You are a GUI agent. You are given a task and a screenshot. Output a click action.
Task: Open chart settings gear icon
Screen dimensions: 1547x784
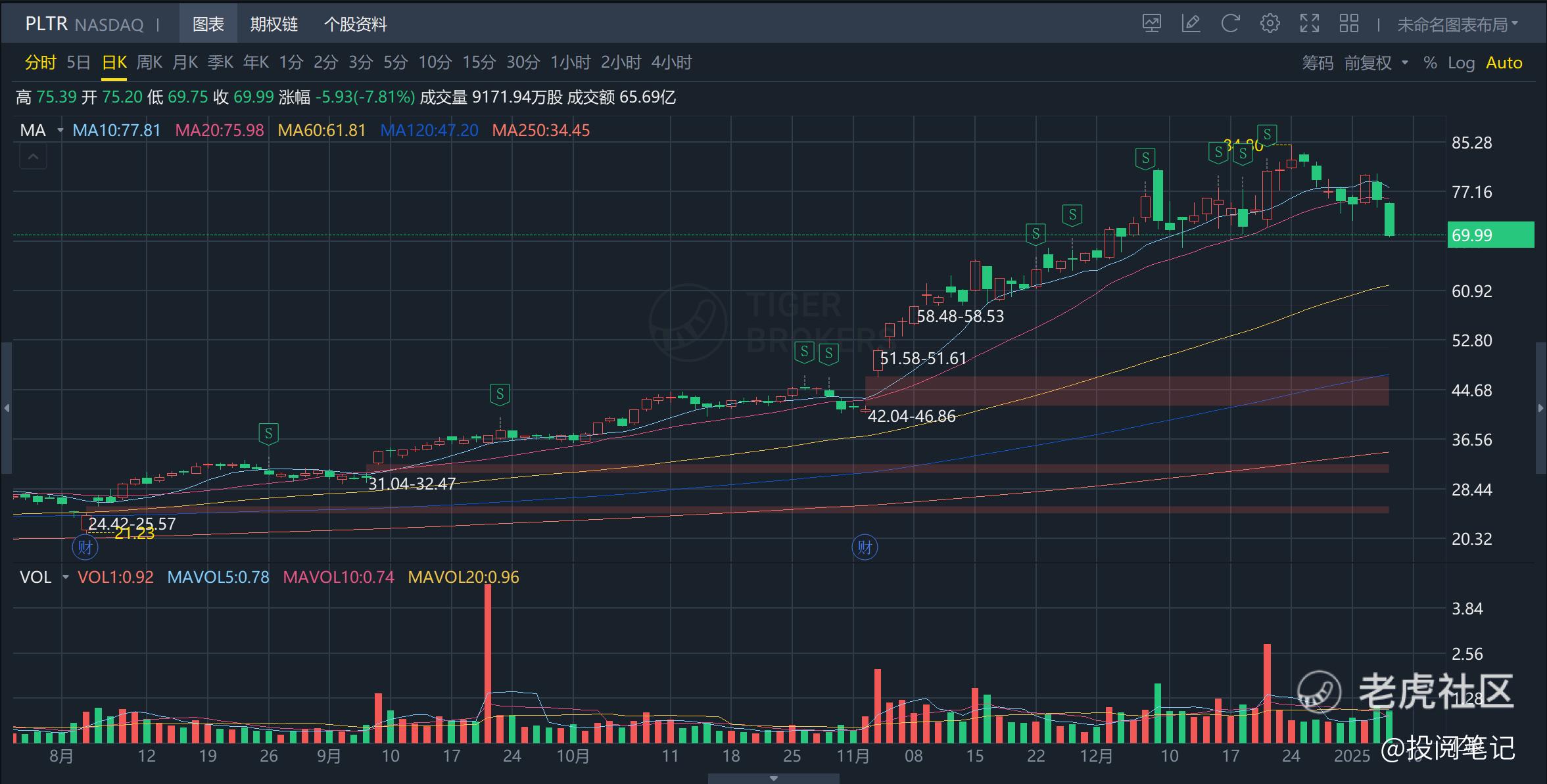pyautogui.click(x=1270, y=24)
